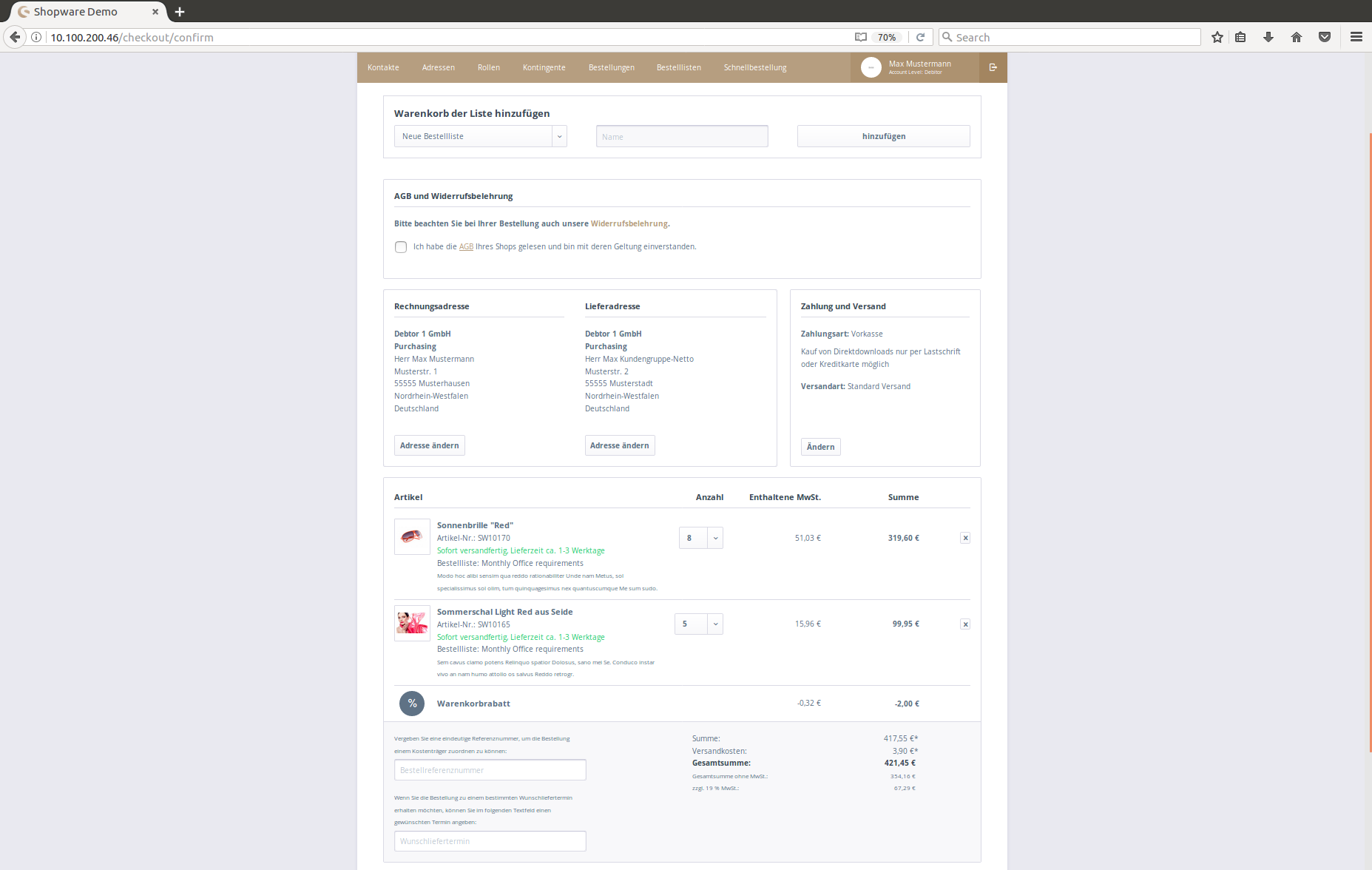The height and width of the screenshot is (870, 1372).
Task: Bookmark this page with star icon
Action: tap(1217, 37)
